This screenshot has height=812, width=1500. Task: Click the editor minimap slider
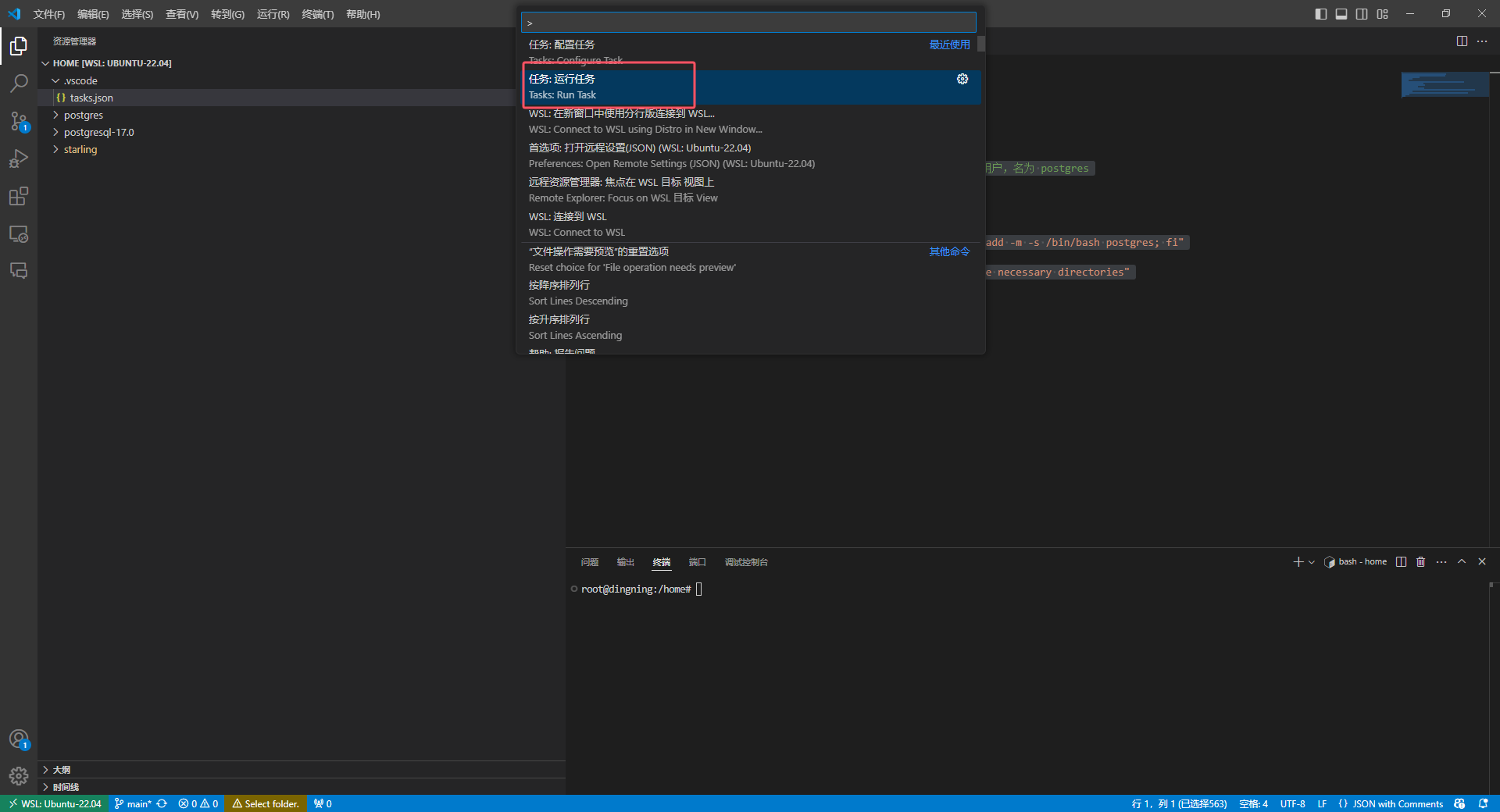click(1445, 84)
